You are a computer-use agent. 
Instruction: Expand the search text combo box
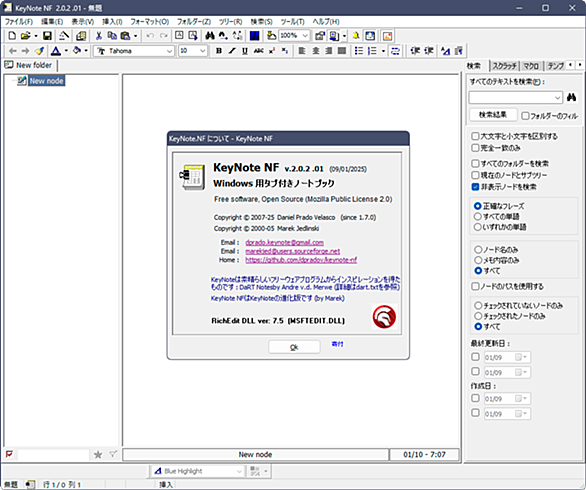pos(558,98)
